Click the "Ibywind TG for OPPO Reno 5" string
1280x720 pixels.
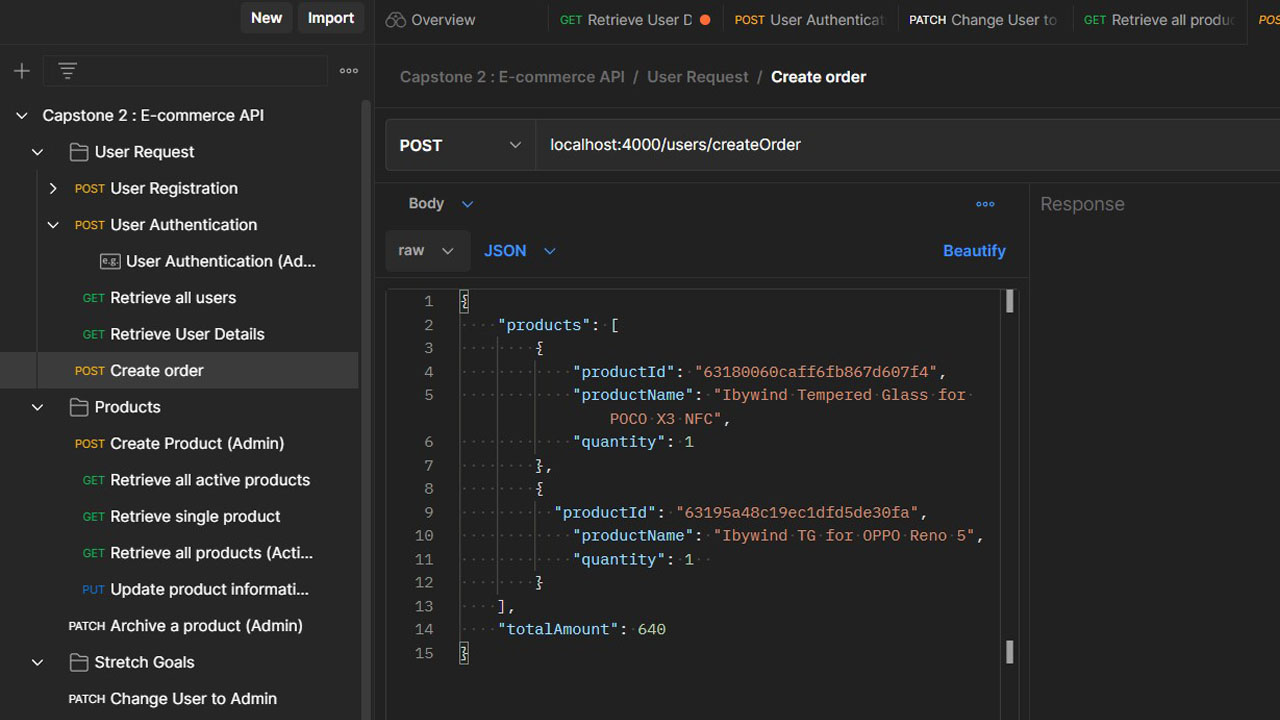[844, 536]
